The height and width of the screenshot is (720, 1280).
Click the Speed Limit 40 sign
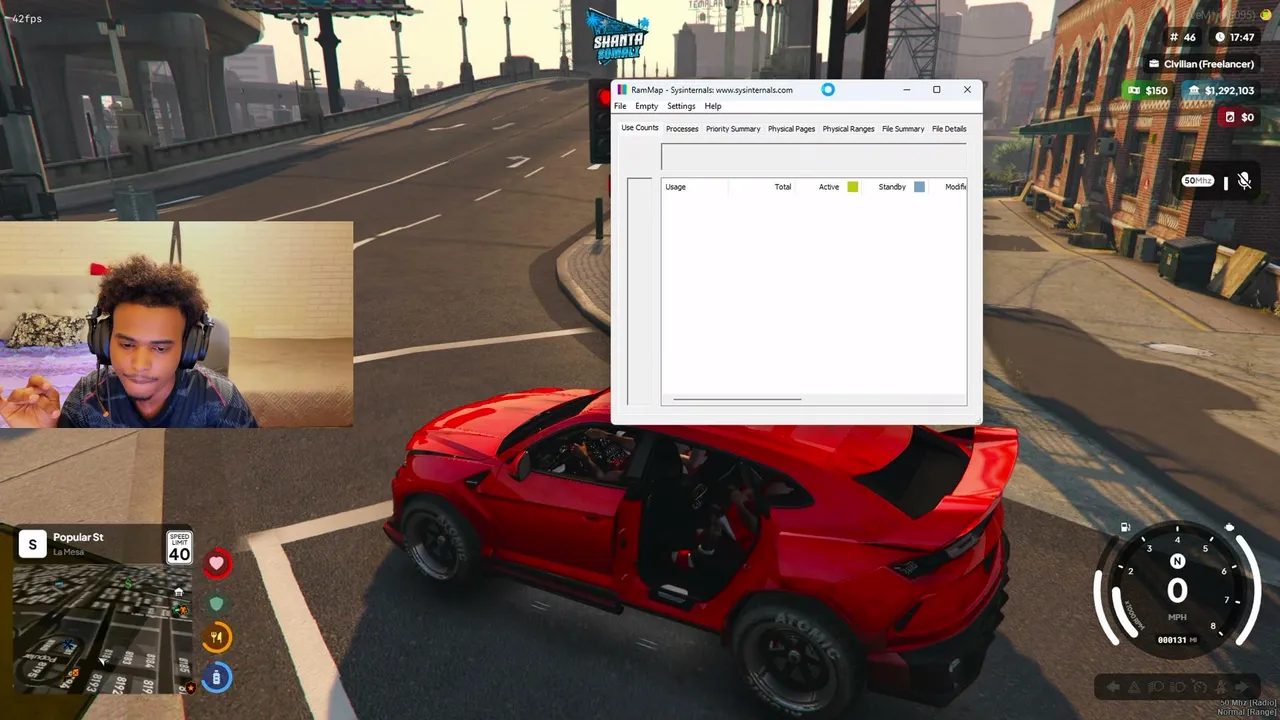tap(179, 548)
